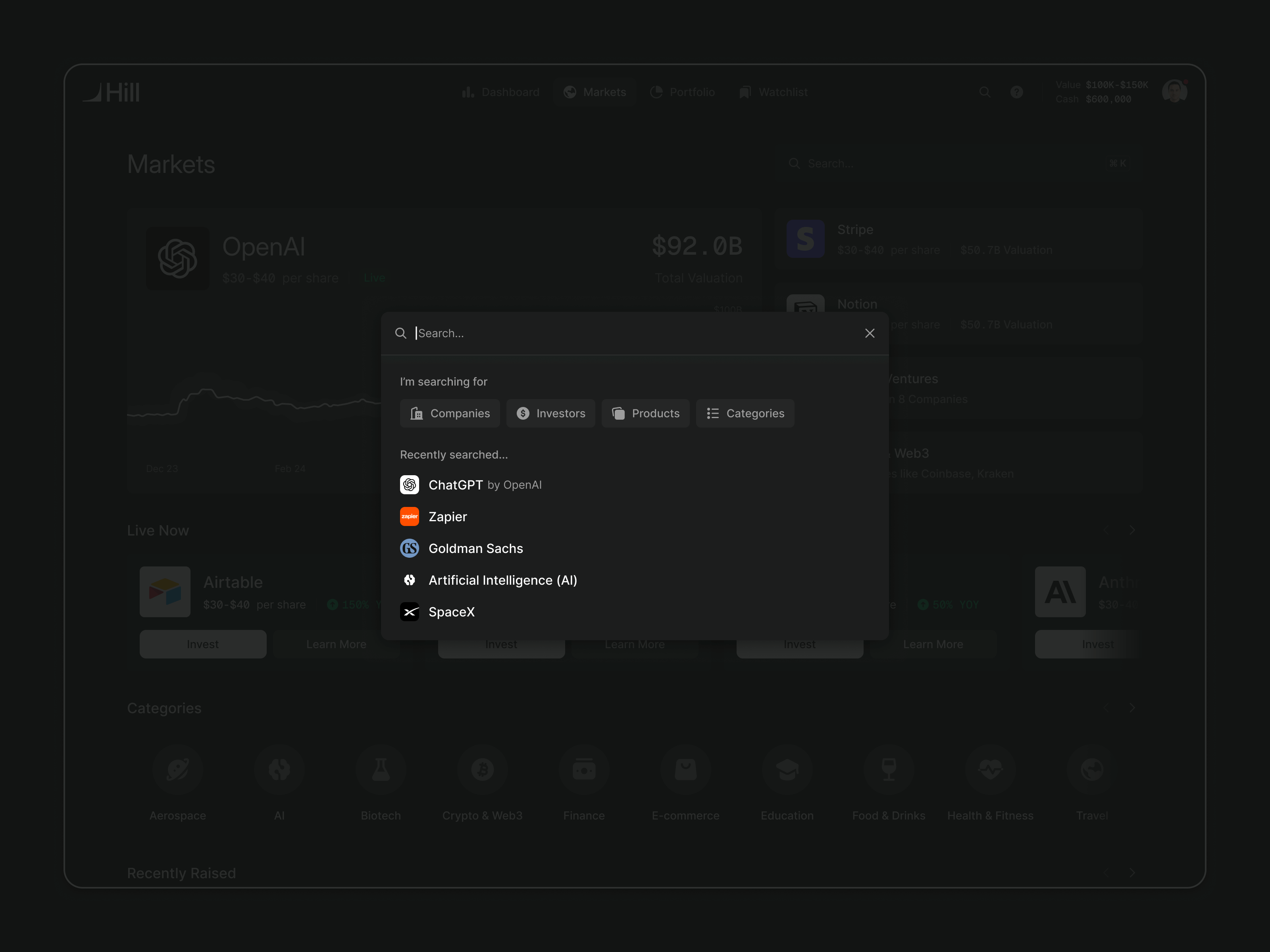The width and height of the screenshot is (1270, 952).
Task: Filter search by Companies
Action: tap(450, 413)
